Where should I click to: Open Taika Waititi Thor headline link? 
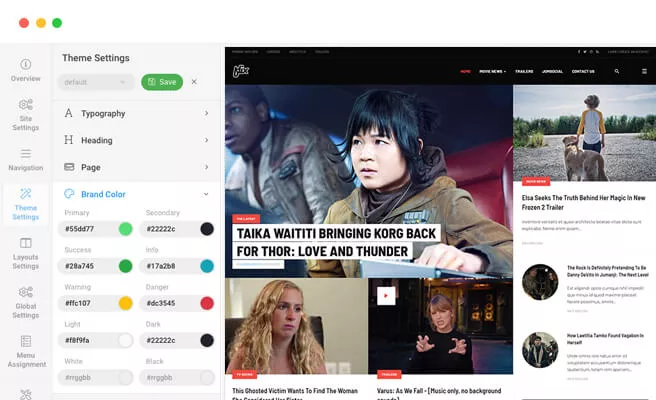point(336,242)
